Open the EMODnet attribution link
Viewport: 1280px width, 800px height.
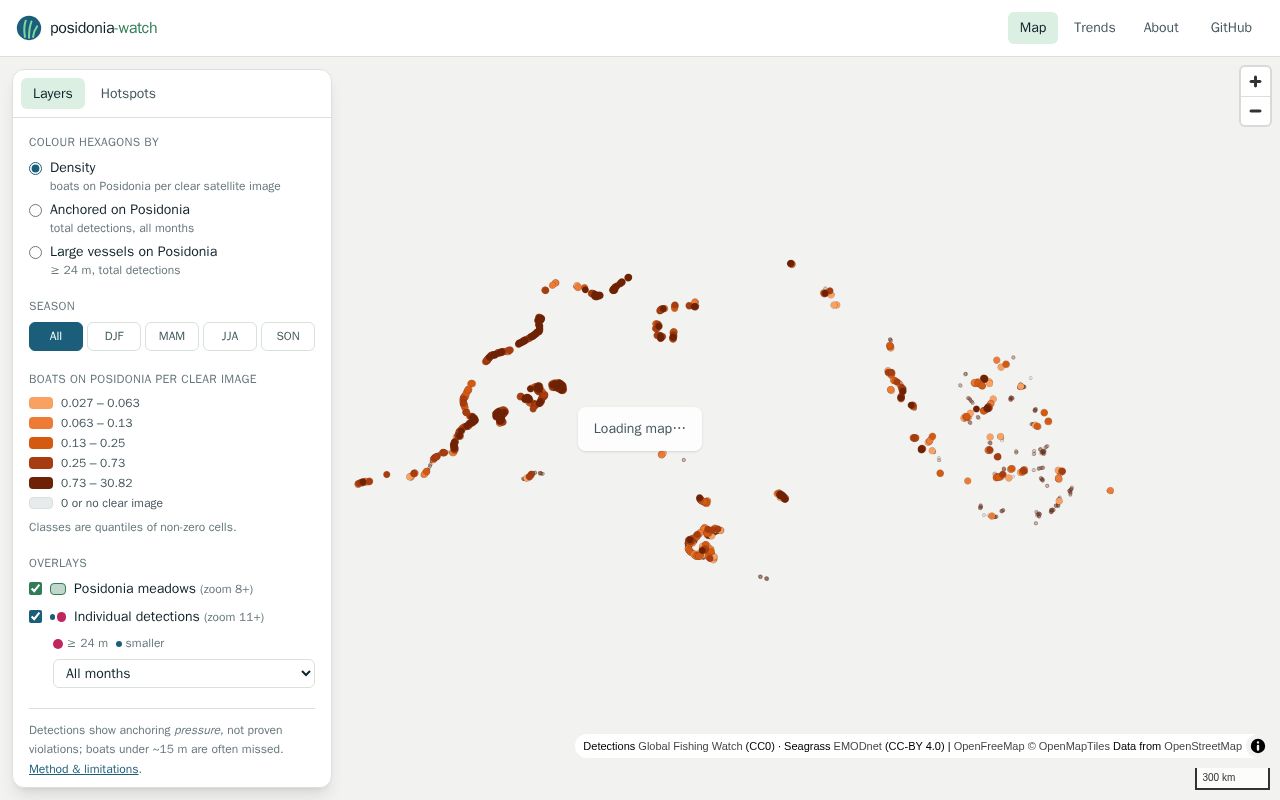point(857,746)
